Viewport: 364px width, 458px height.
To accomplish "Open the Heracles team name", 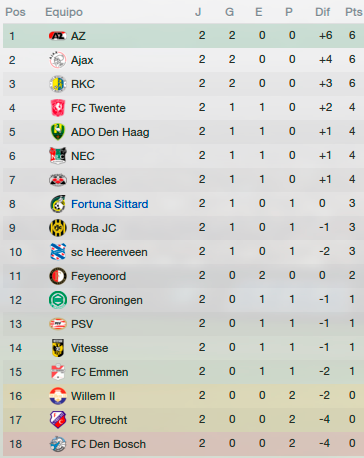I will (x=94, y=180).
